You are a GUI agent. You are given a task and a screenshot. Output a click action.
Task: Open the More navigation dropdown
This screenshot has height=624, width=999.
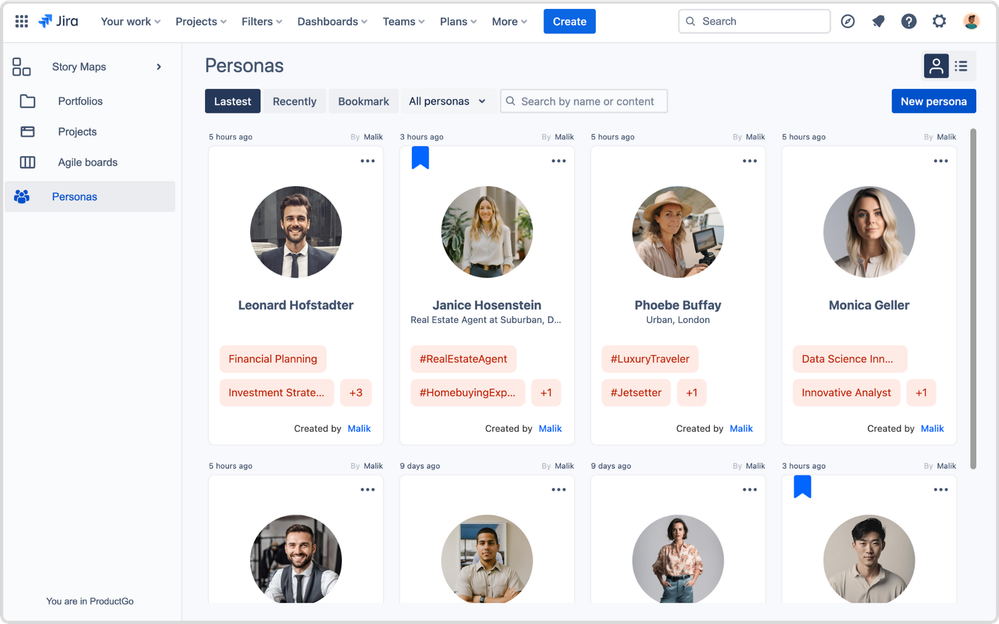(509, 21)
